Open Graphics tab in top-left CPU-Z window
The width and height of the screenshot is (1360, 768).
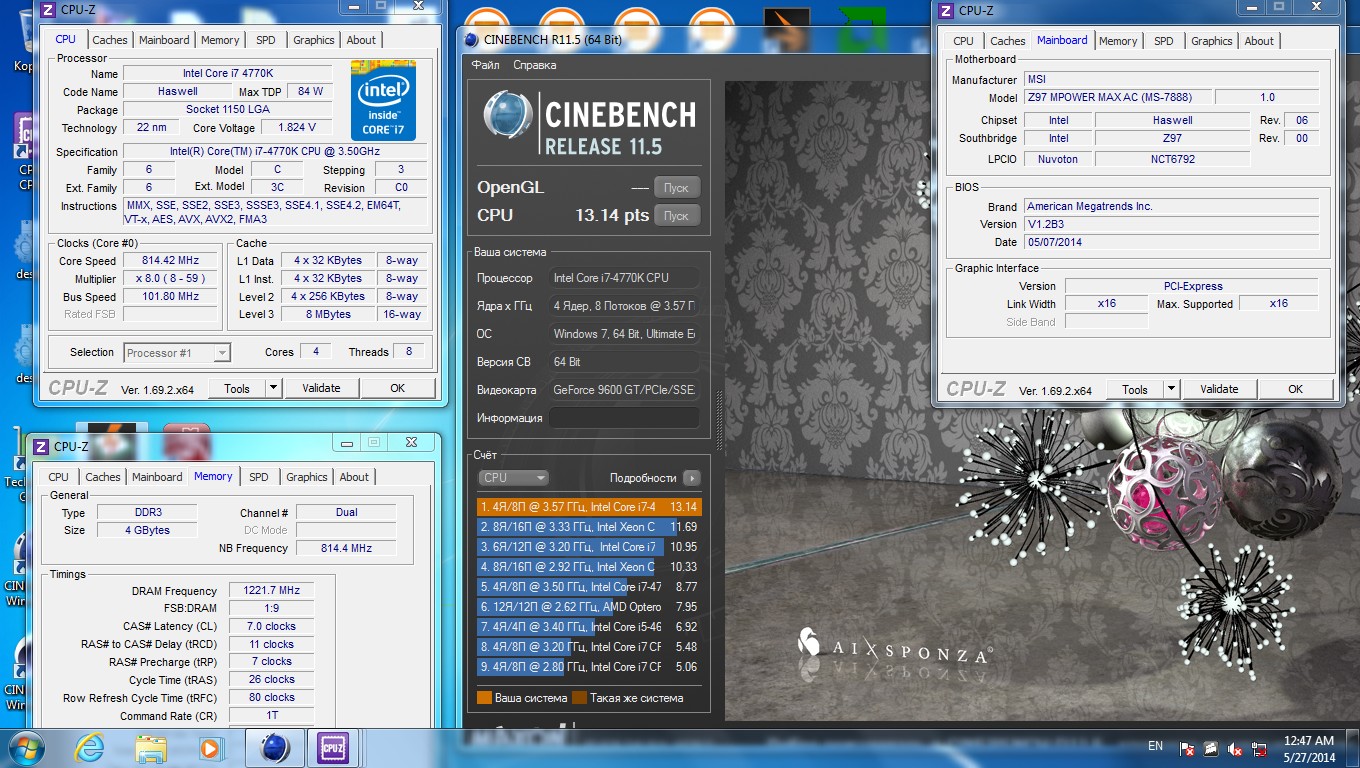pos(314,40)
